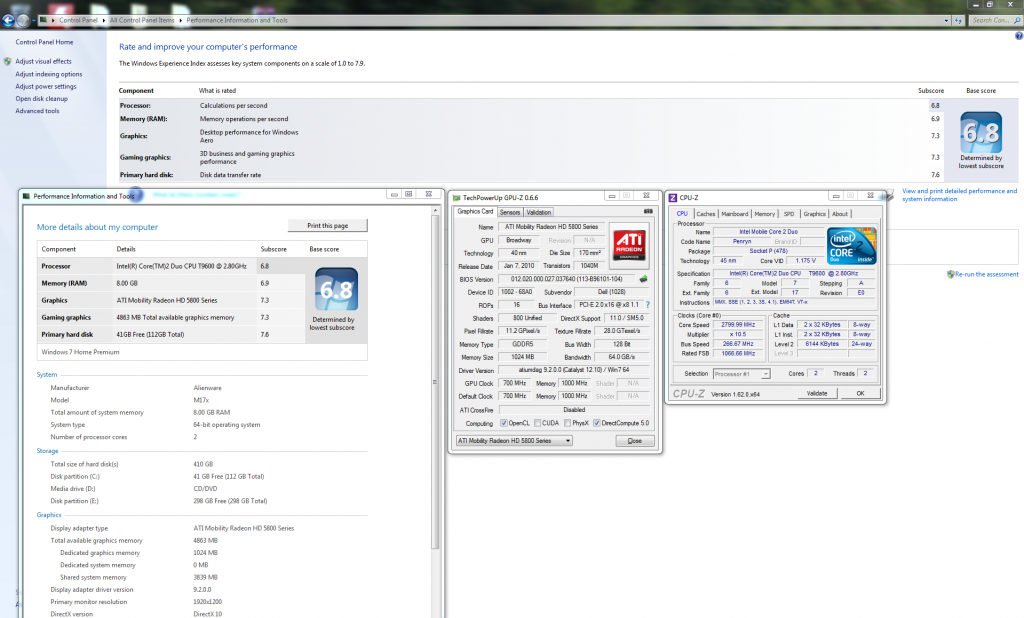Screen dimensions: 1024x618
Task: Open Control Panel Home link
Action: coord(44,42)
